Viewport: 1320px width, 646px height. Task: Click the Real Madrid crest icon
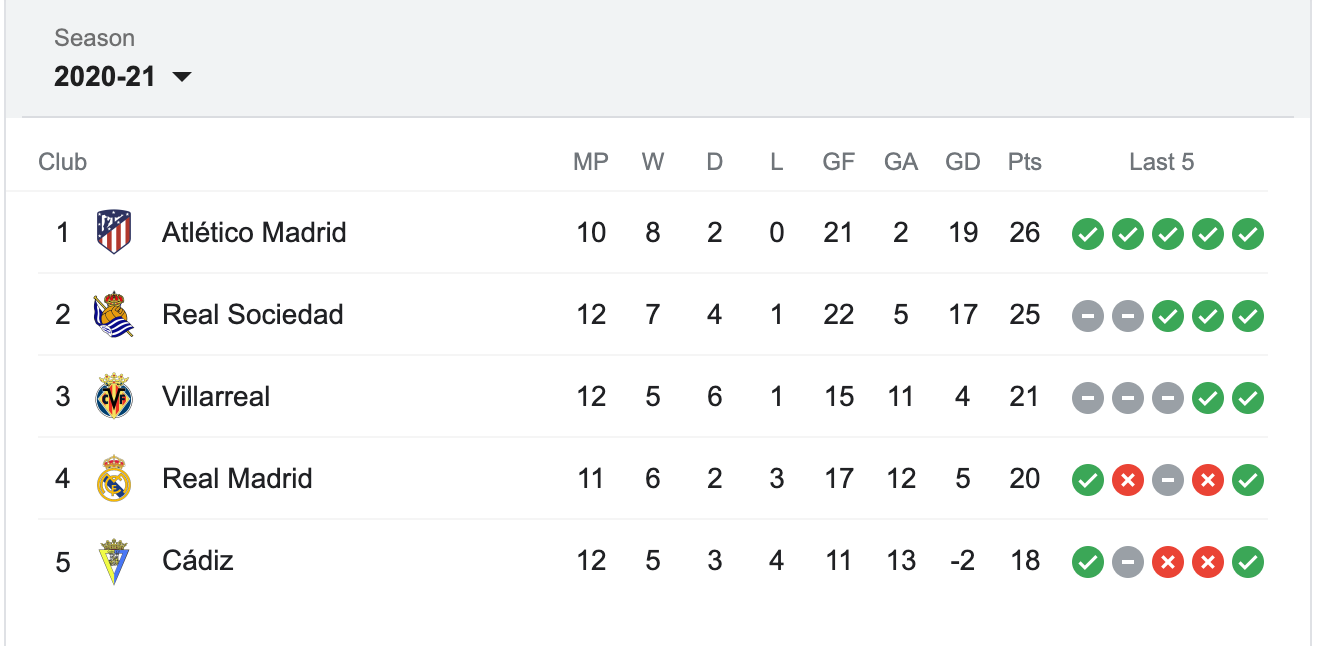click(113, 479)
